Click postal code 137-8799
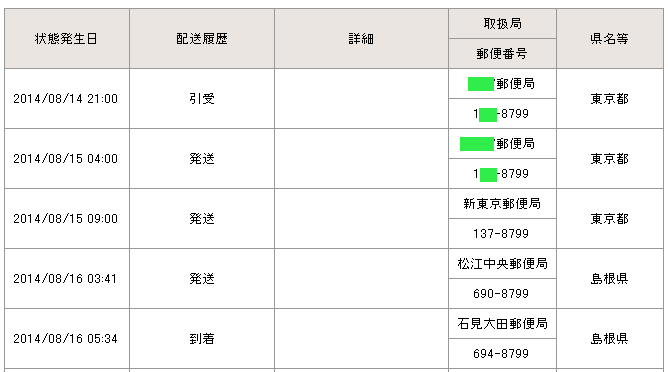Image resolution: width=668 pixels, height=372 pixels. (x=501, y=234)
